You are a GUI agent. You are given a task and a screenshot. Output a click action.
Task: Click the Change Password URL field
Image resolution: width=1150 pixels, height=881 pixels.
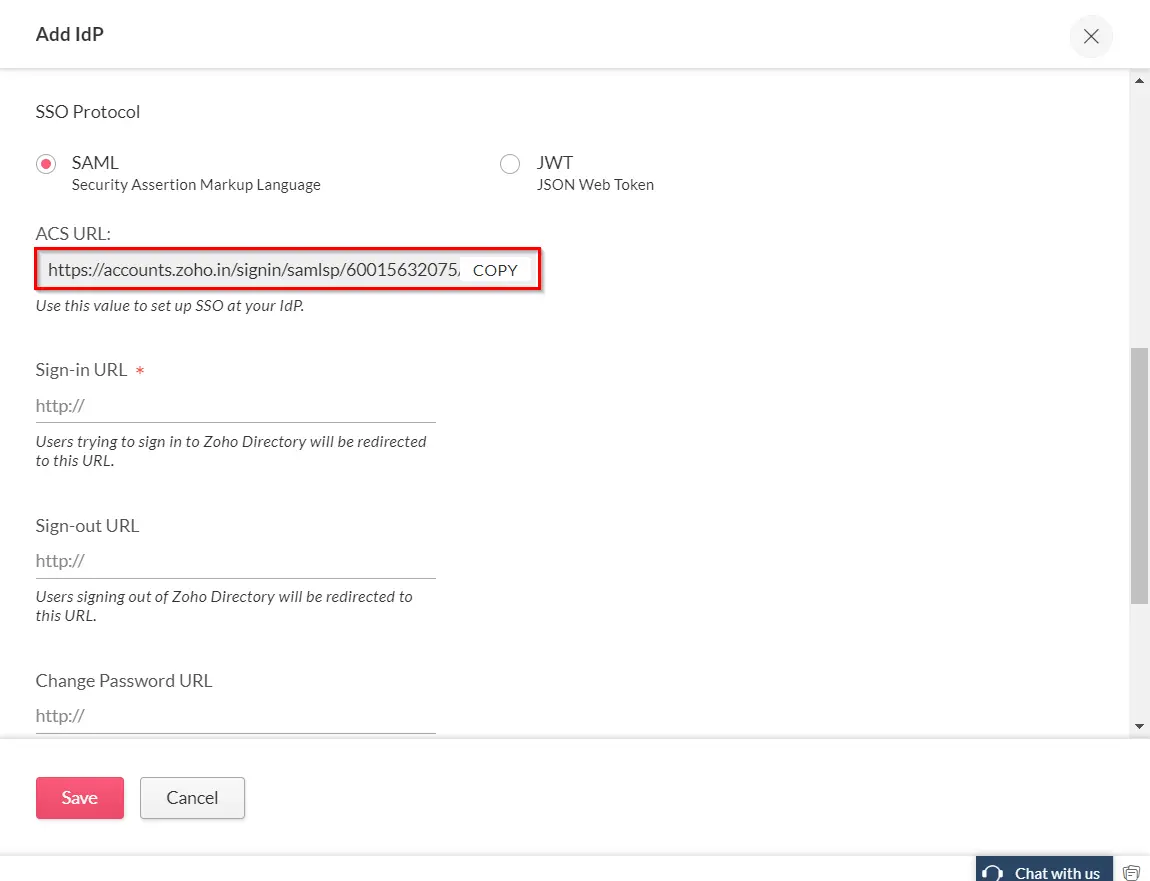click(x=235, y=715)
